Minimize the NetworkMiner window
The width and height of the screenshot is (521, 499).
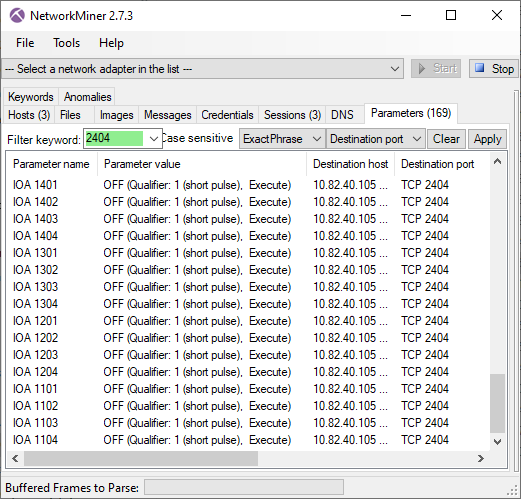click(x=406, y=15)
